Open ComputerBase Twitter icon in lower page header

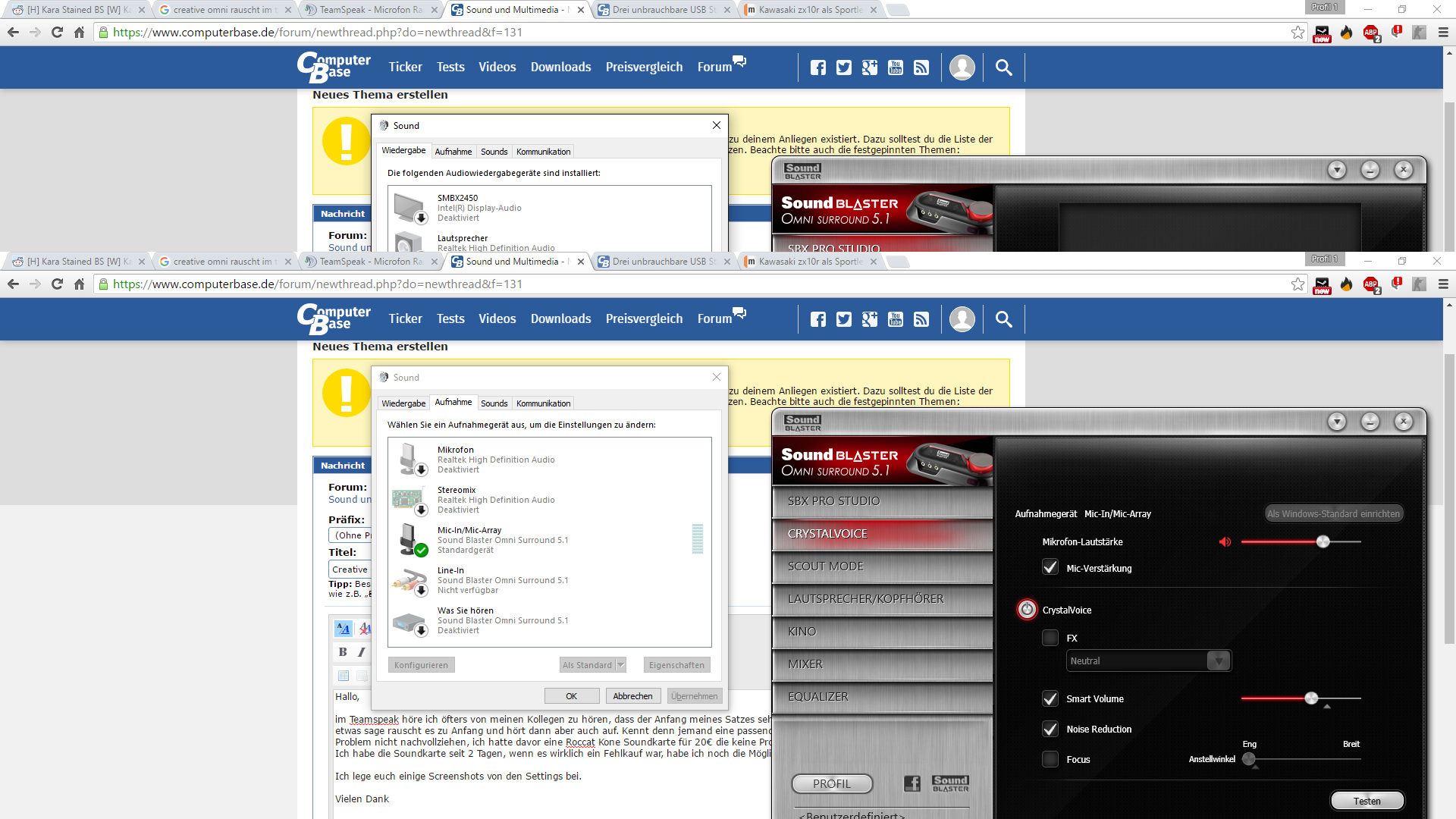point(844,319)
